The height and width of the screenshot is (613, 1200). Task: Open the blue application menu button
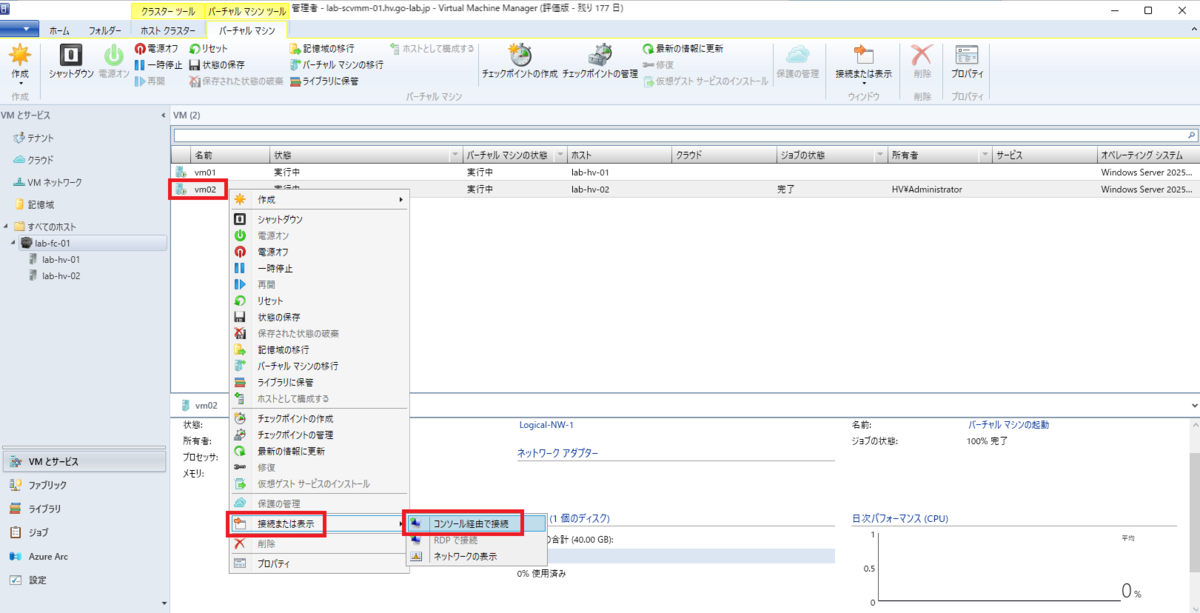point(19,31)
